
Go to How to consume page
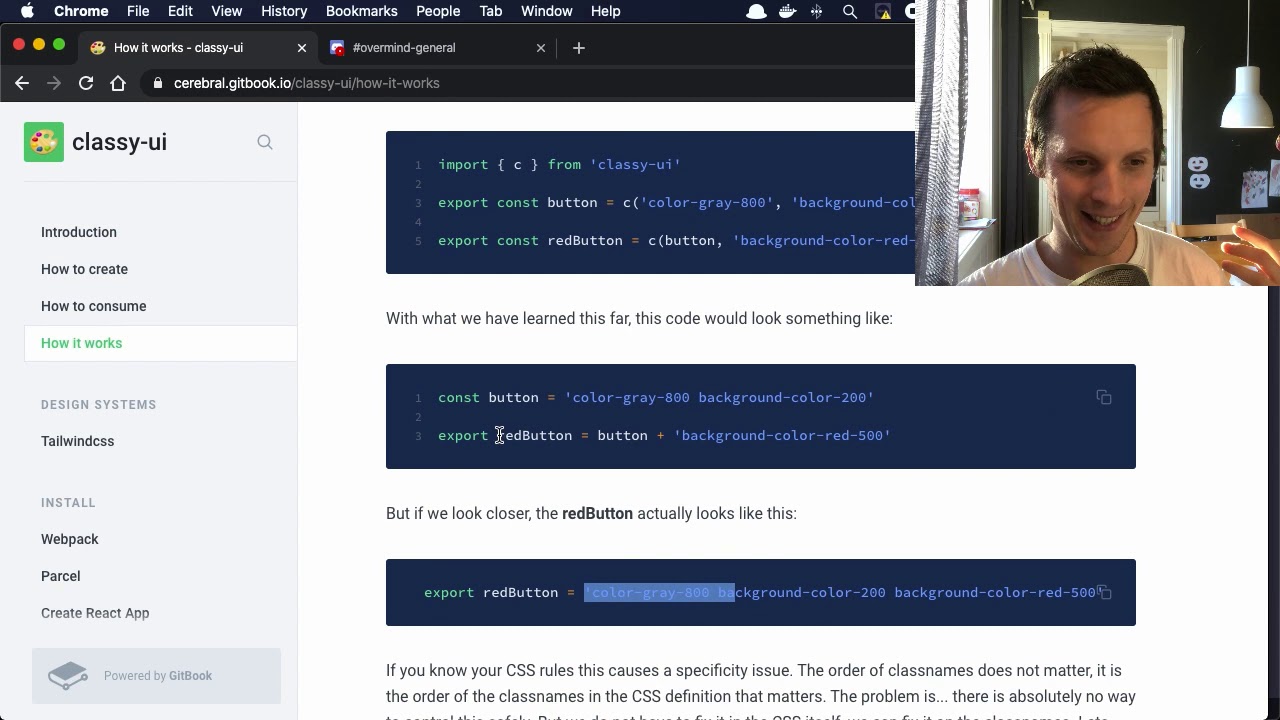(94, 306)
